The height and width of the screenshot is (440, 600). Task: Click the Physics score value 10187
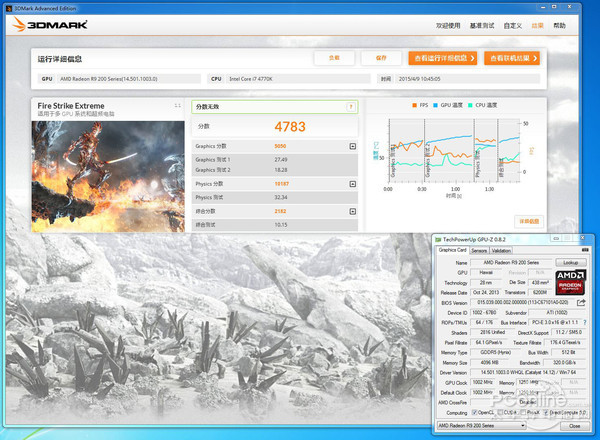pyautogui.click(x=282, y=184)
